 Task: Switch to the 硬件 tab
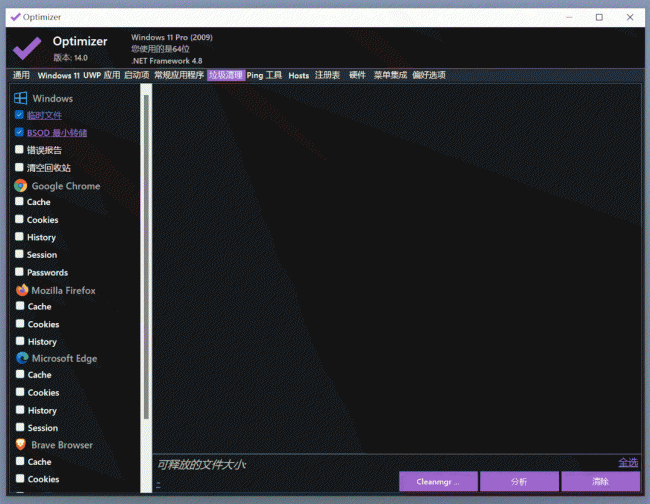coord(357,75)
